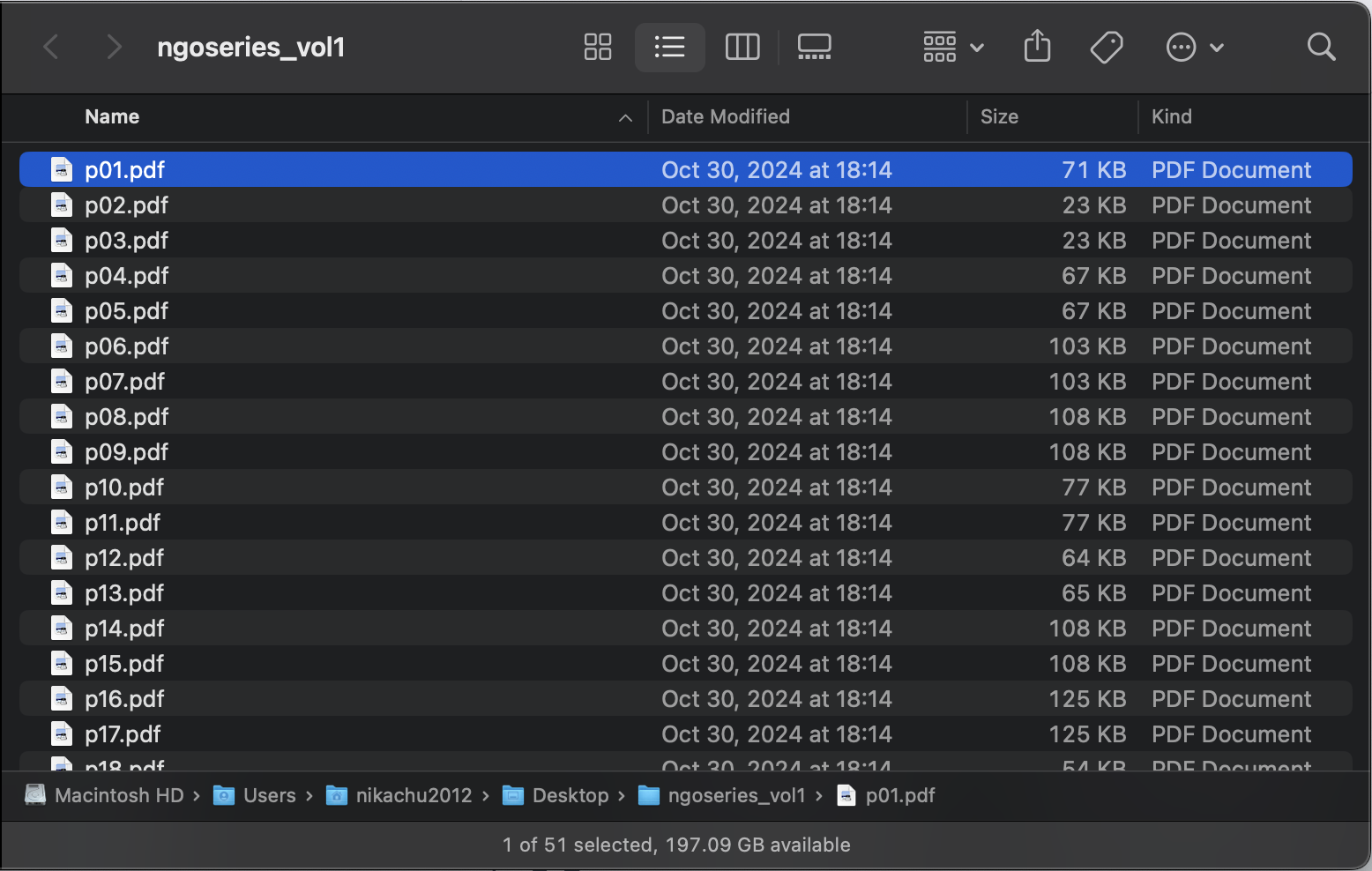Viewport: 1372px width, 871px height.
Task: Open the More actions ellipsis menu
Action: click(x=1193, y=47)
